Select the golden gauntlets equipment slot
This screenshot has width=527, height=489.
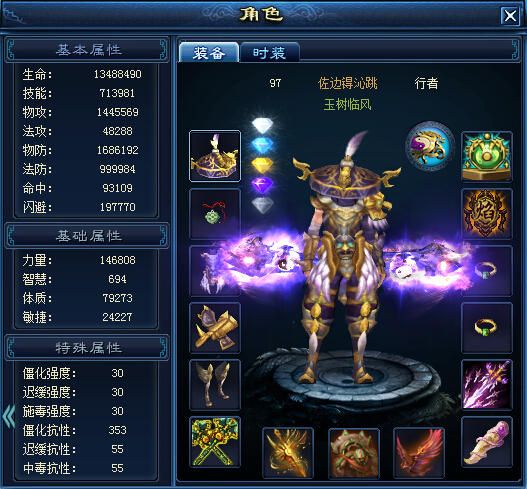tap(215, 328)
